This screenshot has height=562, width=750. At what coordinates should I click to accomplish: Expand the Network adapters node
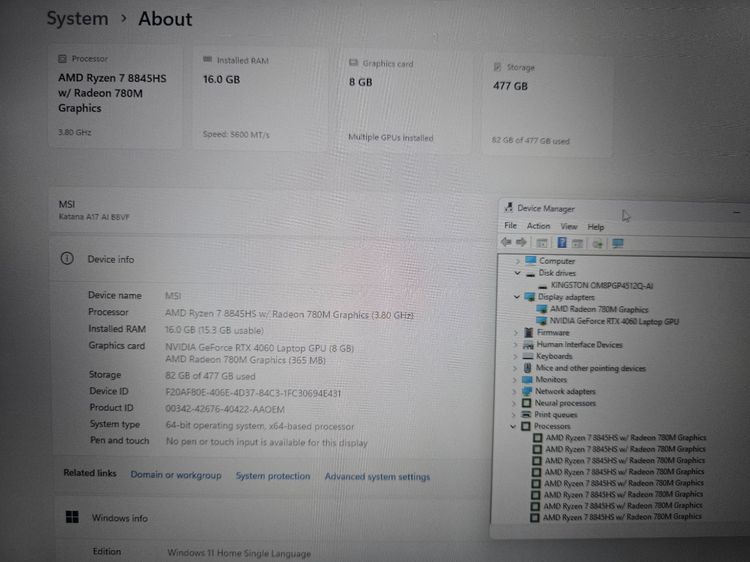pos(514,391)
